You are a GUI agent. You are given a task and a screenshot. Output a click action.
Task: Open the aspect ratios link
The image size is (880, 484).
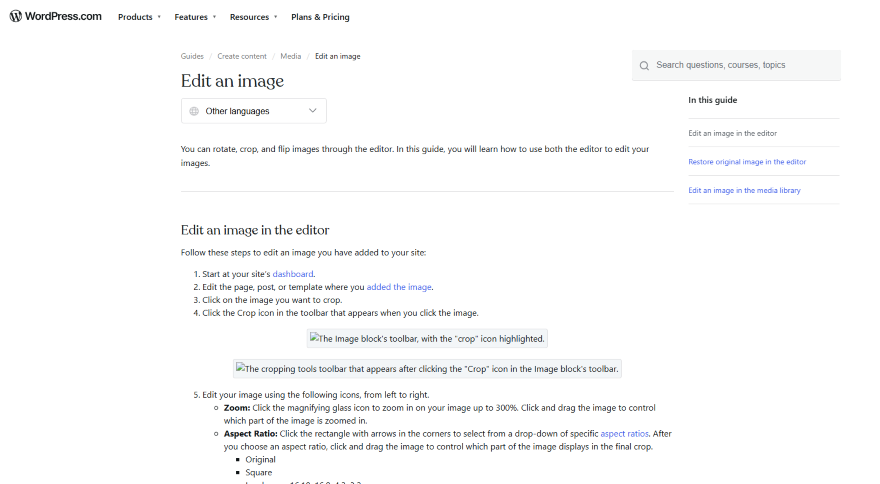(x=624, y=433)
